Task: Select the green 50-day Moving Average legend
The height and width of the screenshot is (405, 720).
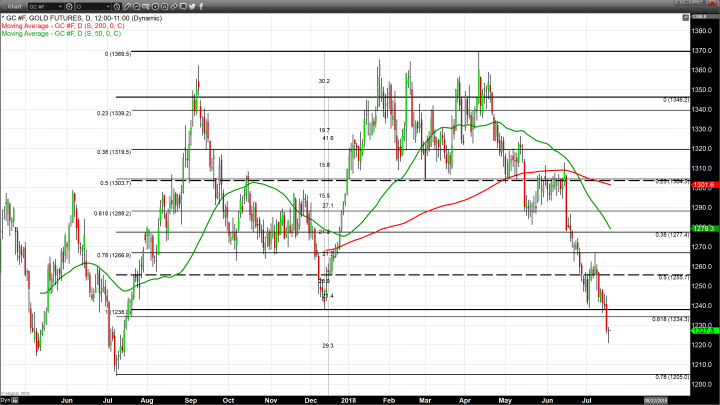Action: (61, 34)
